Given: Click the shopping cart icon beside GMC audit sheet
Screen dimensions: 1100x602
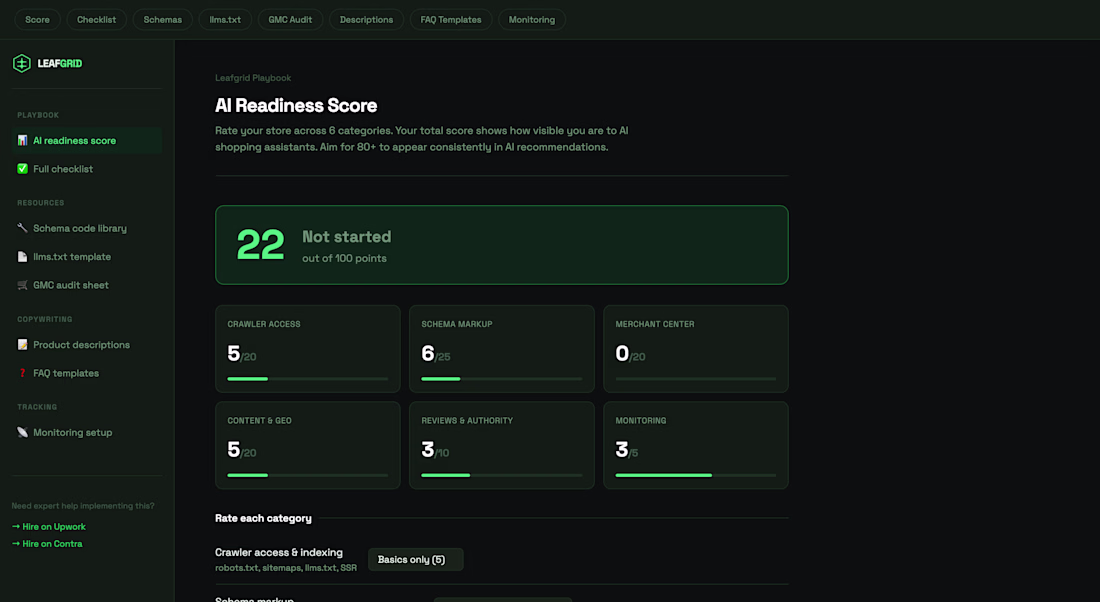Looking at the screenshot, I should tap(22, 285).
